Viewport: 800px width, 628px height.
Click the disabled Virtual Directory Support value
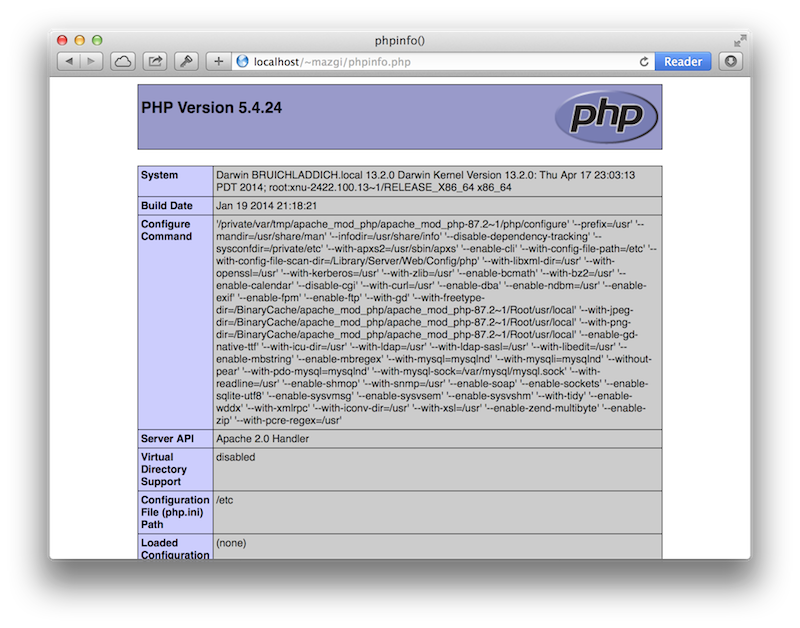235,456
